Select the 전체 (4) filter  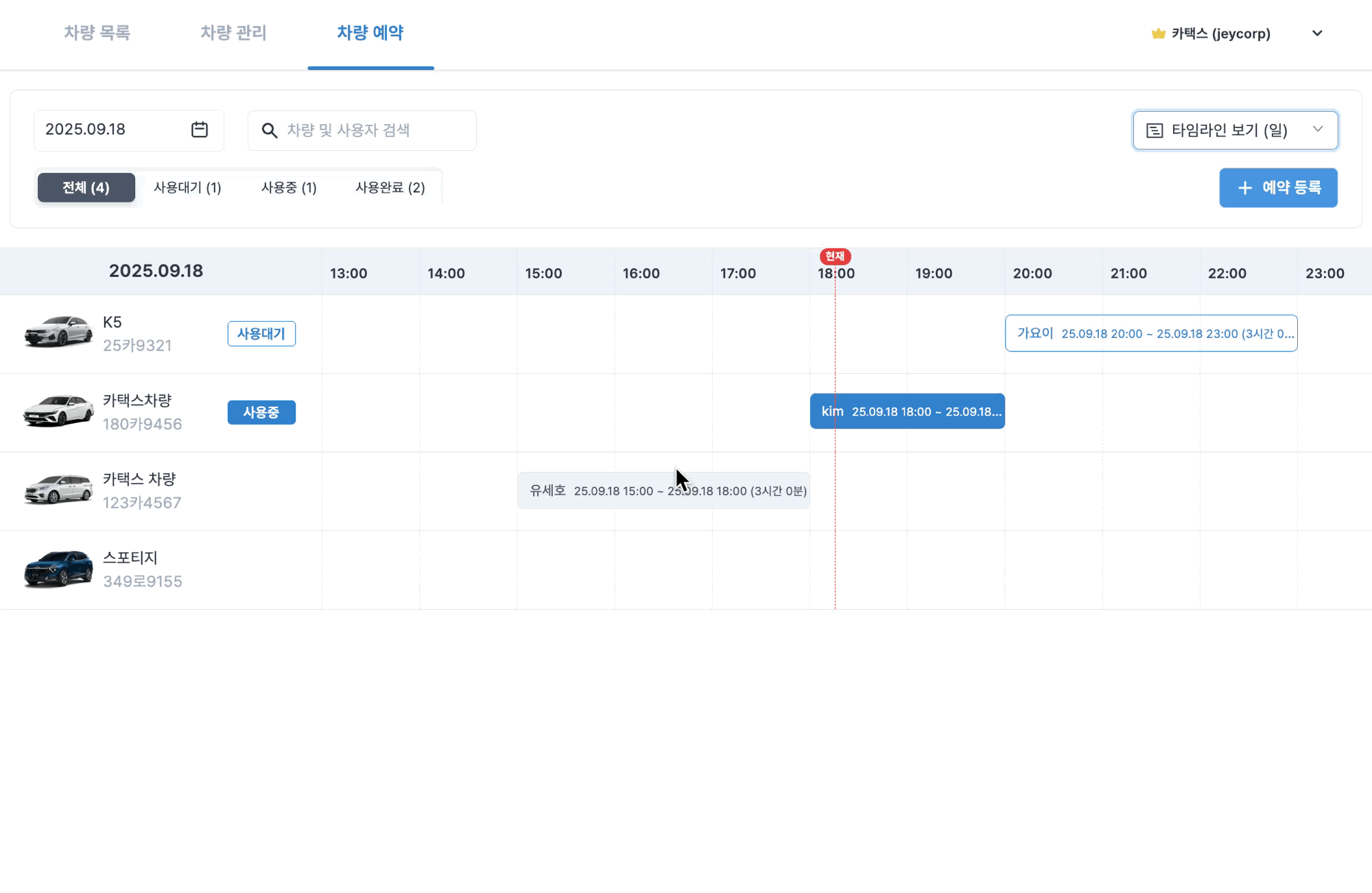coord(86,188)
